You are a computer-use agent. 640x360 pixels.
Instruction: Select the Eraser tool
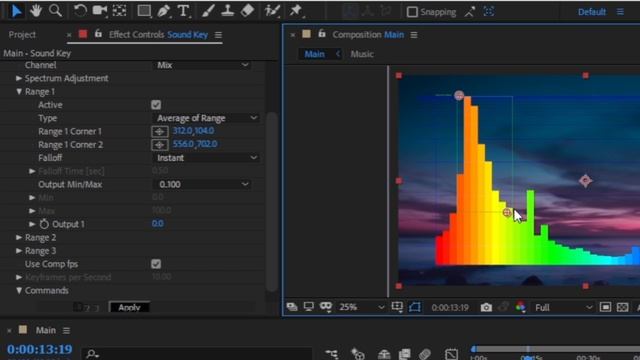pyautogui.click(x=247, y=11)
